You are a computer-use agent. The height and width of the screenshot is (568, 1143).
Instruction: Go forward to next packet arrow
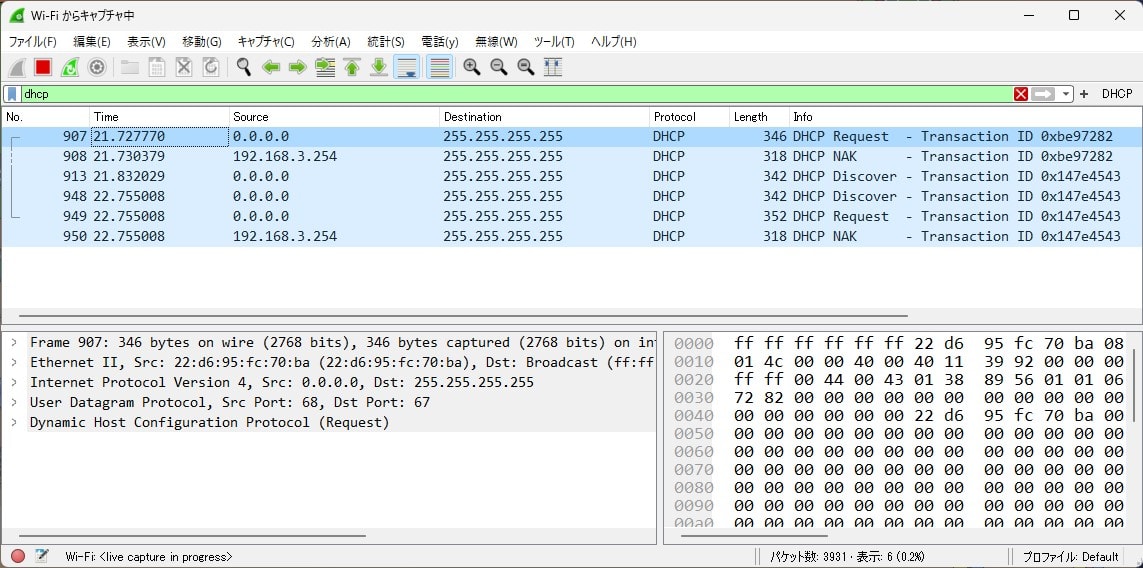[x=297, y=68]
